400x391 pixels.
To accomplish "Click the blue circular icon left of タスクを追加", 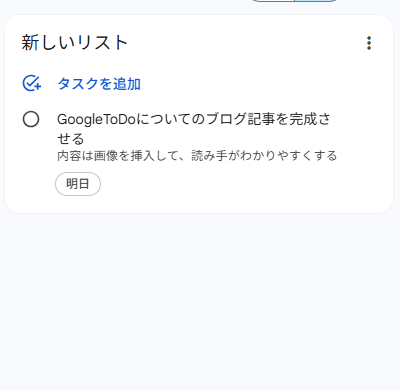I will (x=32, y=83).
